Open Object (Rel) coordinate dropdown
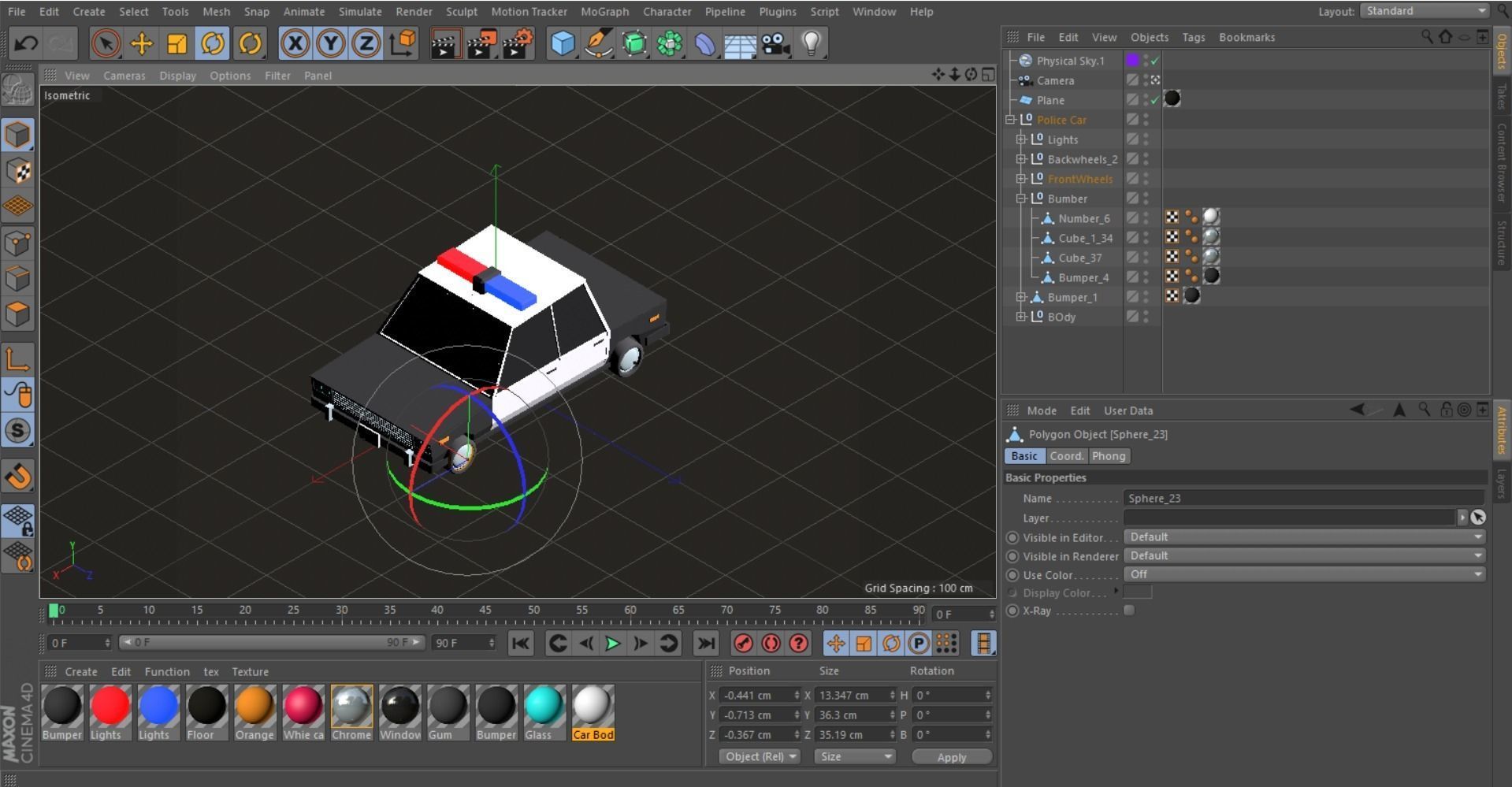The width and height of the screenshot is (1512, 787). tap(760, 756)
